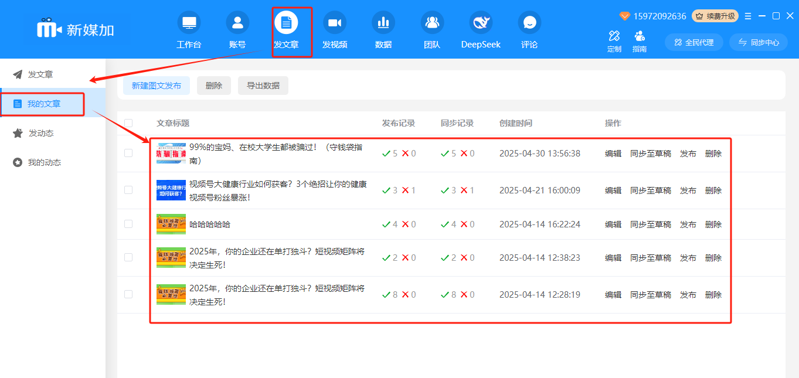This screenshot has width=799, height=378.
Task: Check the box for the 12:38:23 article
Action: 128,257
